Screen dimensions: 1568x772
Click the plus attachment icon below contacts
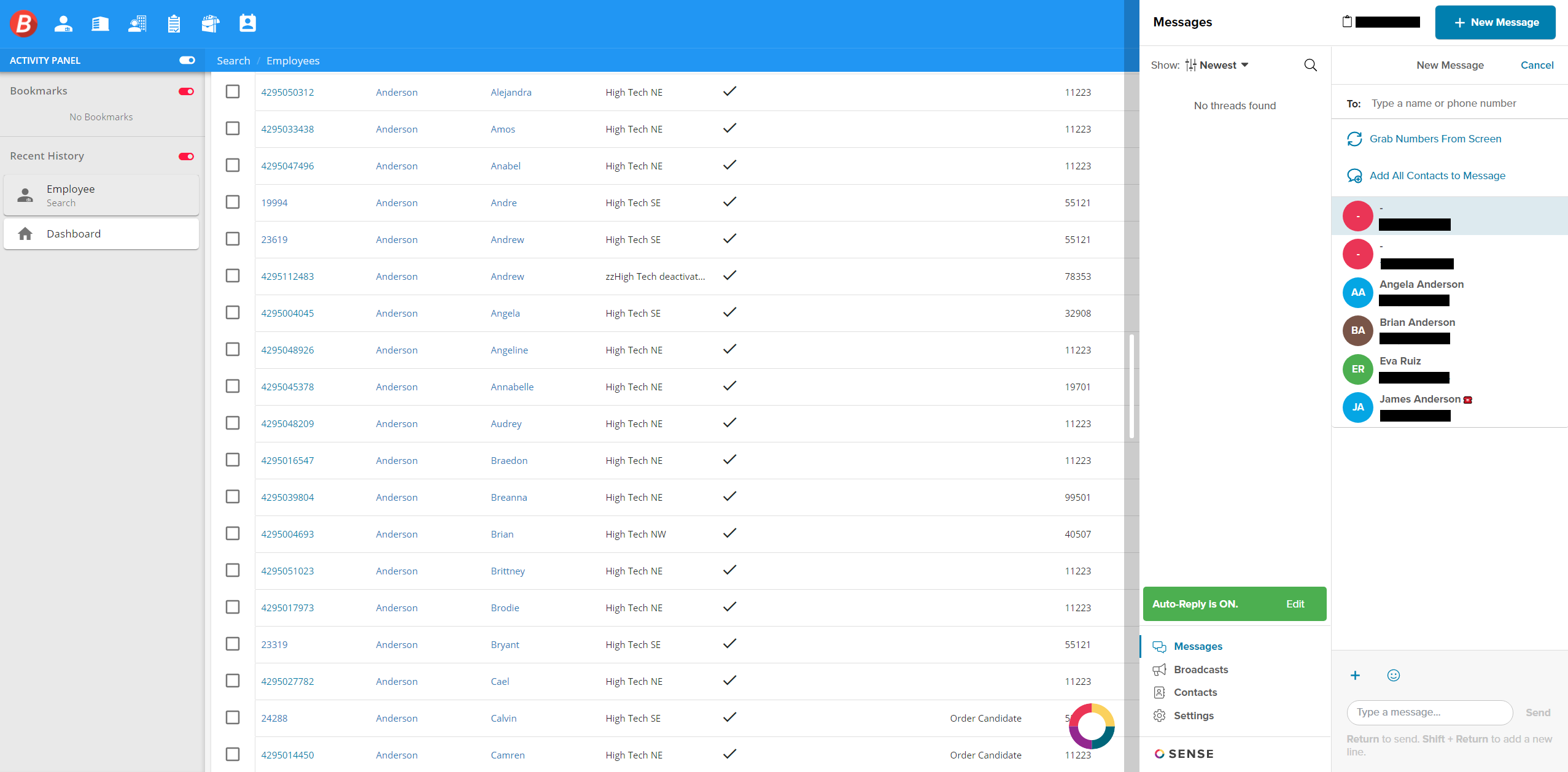pos(1356,676)
